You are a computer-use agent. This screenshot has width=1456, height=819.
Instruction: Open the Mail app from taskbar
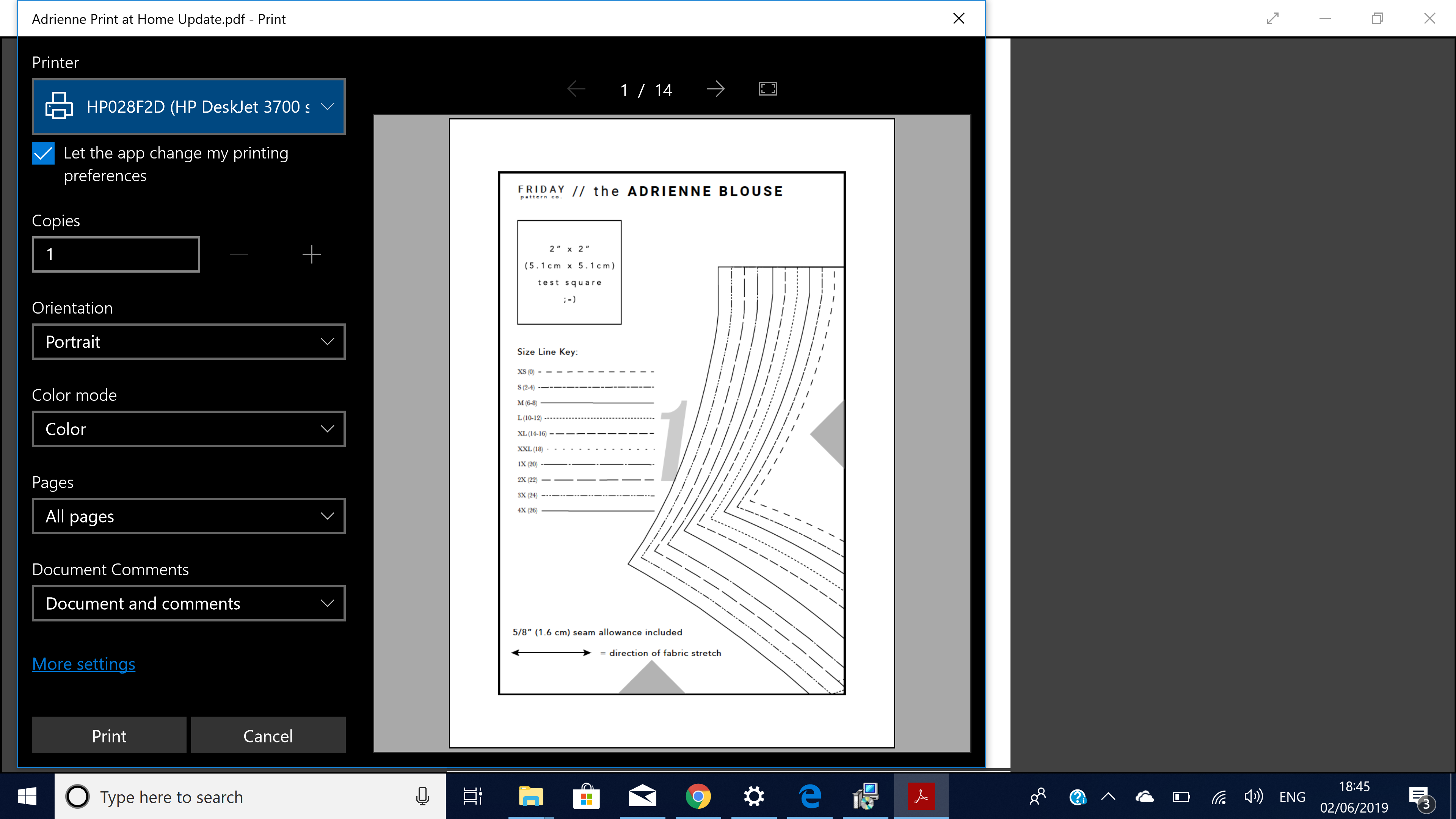642,797
